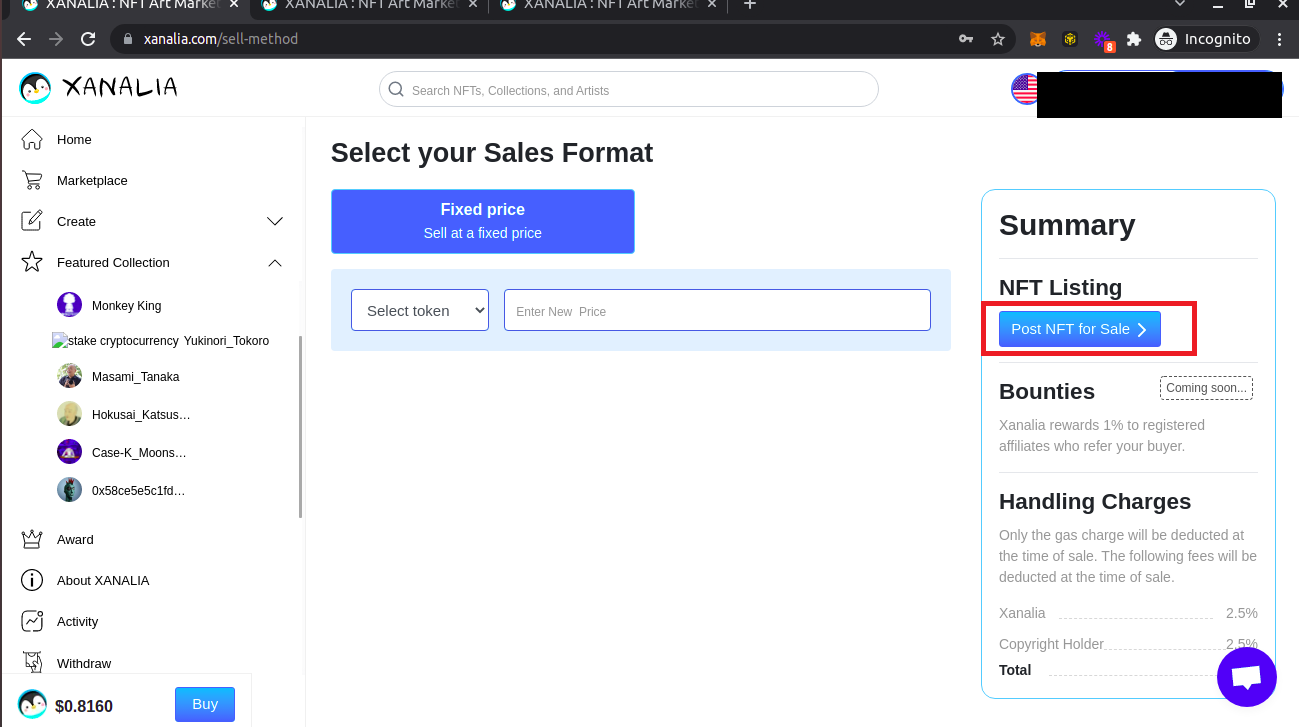The image size is (1299, 727).
Task: Click the Home house icon in sidebar
Action: click(x=32, y=139)
